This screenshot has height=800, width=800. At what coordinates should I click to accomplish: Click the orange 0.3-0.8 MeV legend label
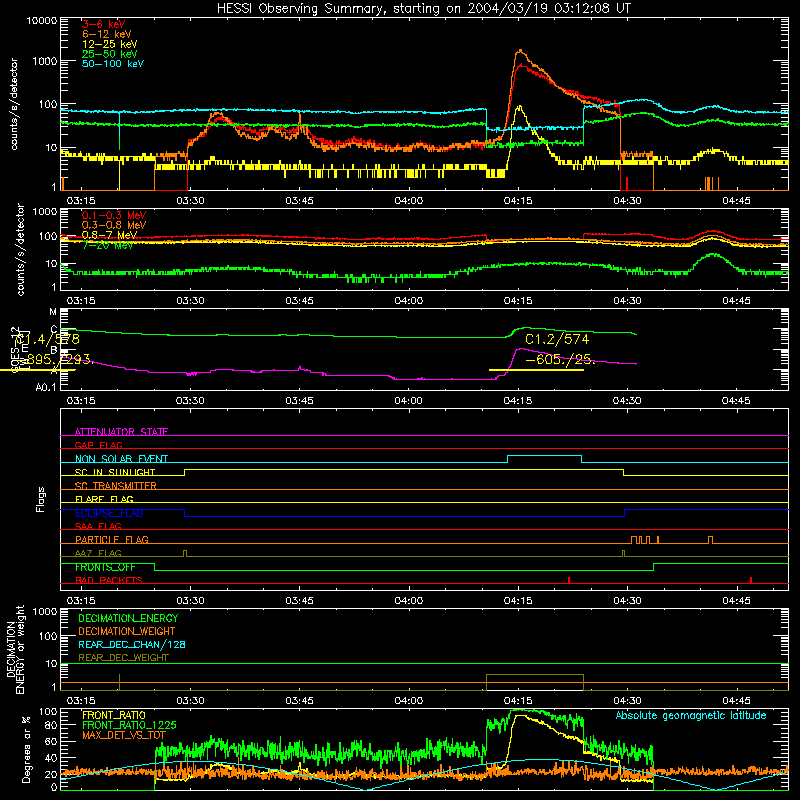point(114,225)
